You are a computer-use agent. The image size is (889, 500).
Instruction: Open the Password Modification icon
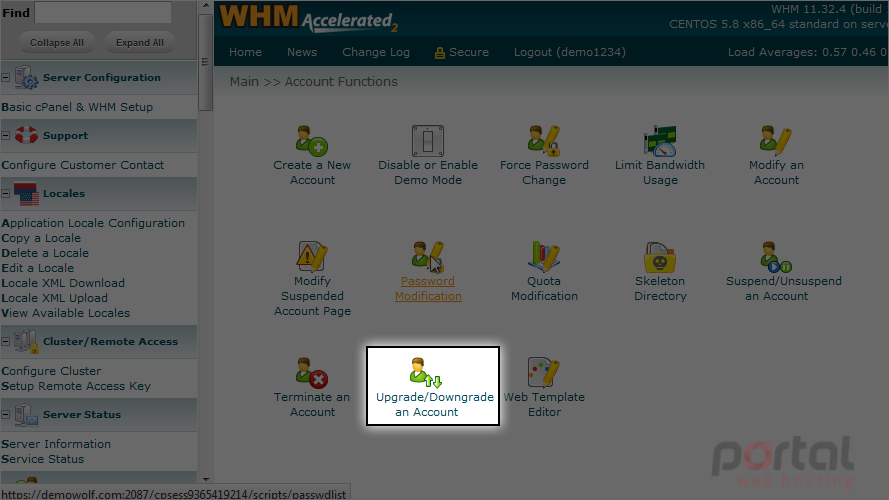pyautogui.click(x=427, y=256)
